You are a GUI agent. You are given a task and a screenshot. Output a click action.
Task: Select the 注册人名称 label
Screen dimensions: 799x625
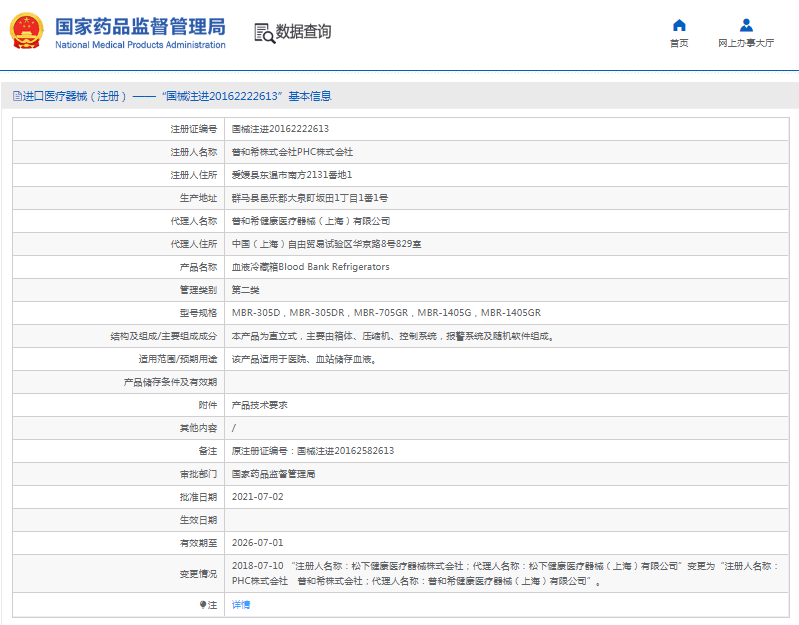[x=194, y=152]
